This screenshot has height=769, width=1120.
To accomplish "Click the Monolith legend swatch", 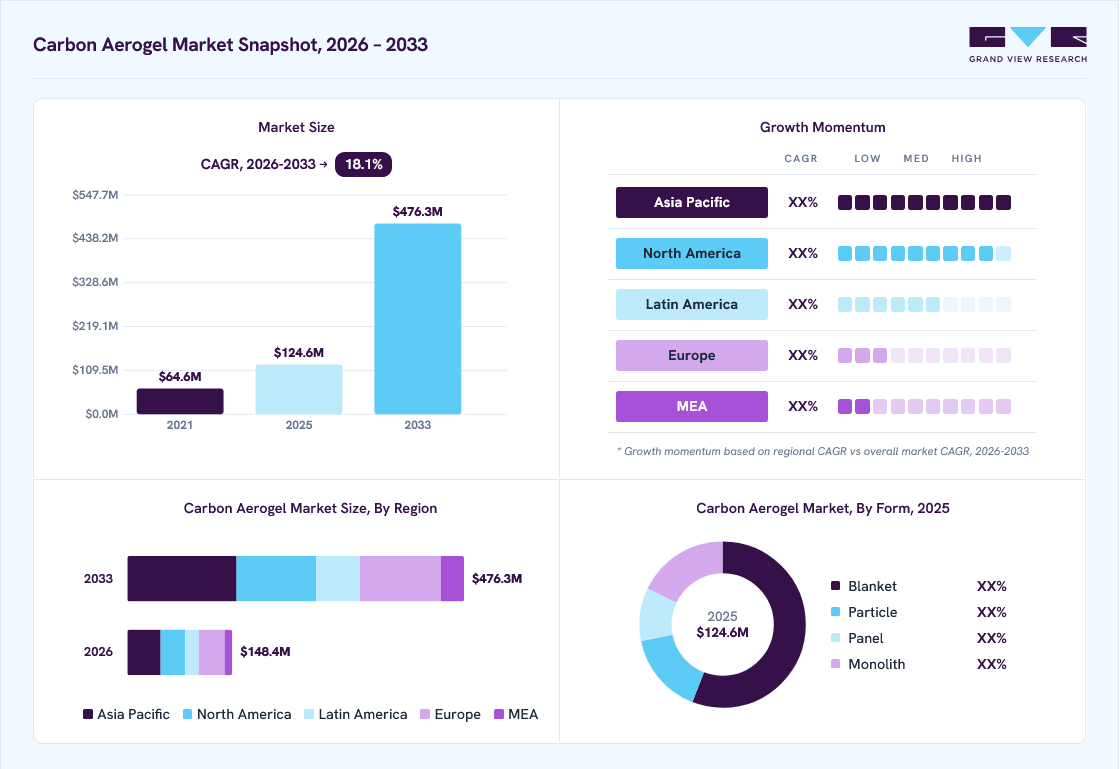I will (x=836, y=664).
